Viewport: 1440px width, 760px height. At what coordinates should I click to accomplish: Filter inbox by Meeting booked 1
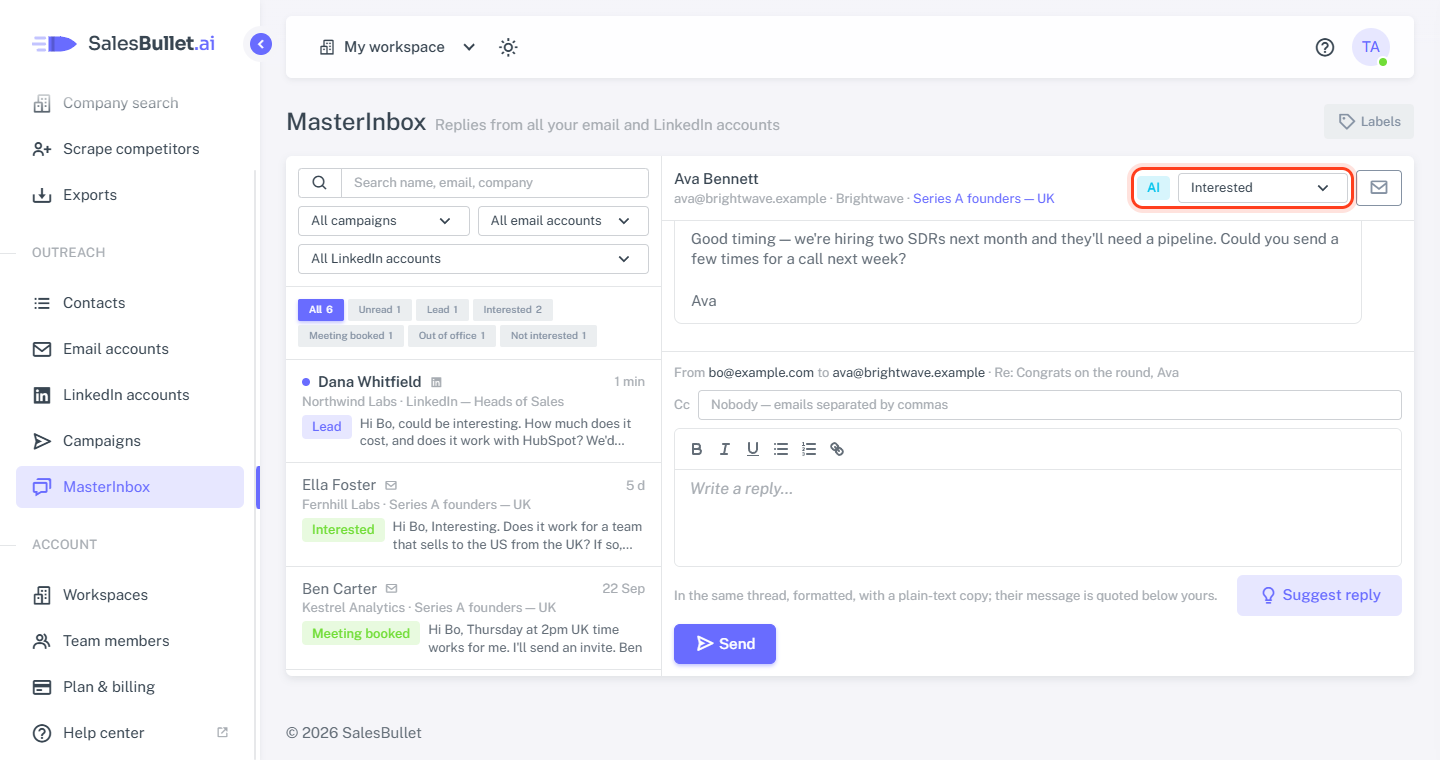point(351,336)
